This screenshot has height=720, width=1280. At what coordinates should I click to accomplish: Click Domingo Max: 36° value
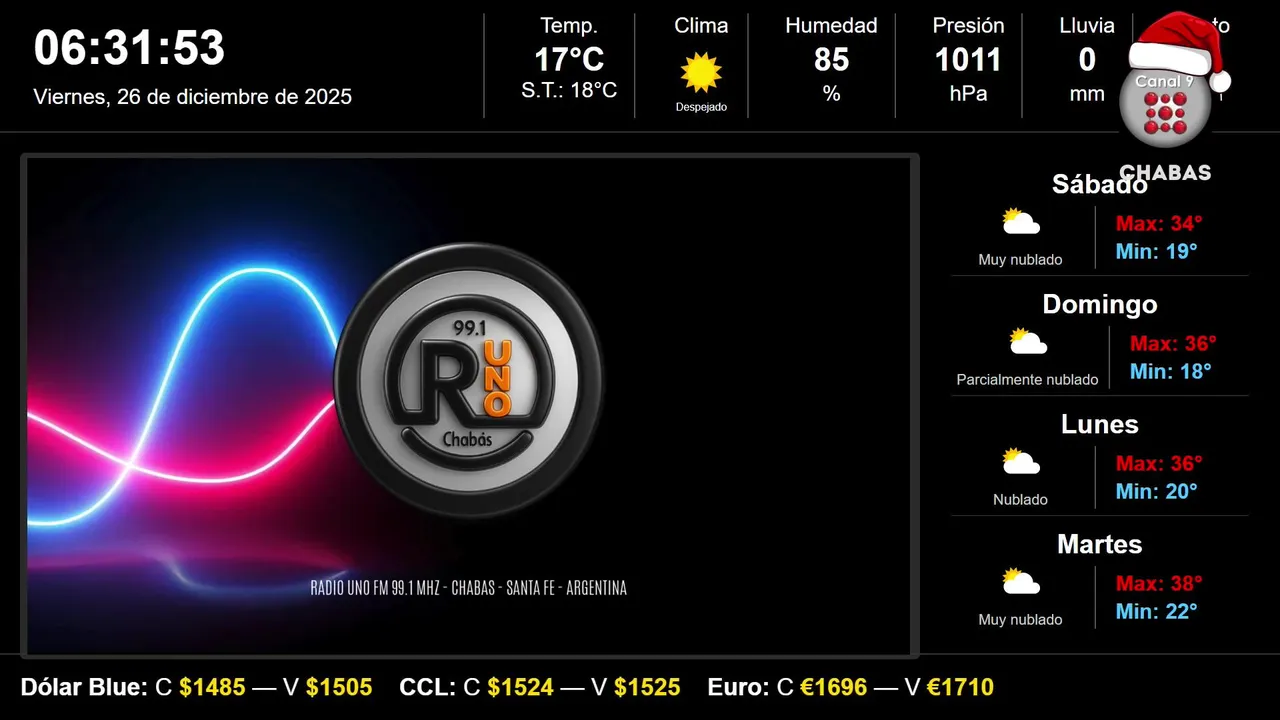1173,343
